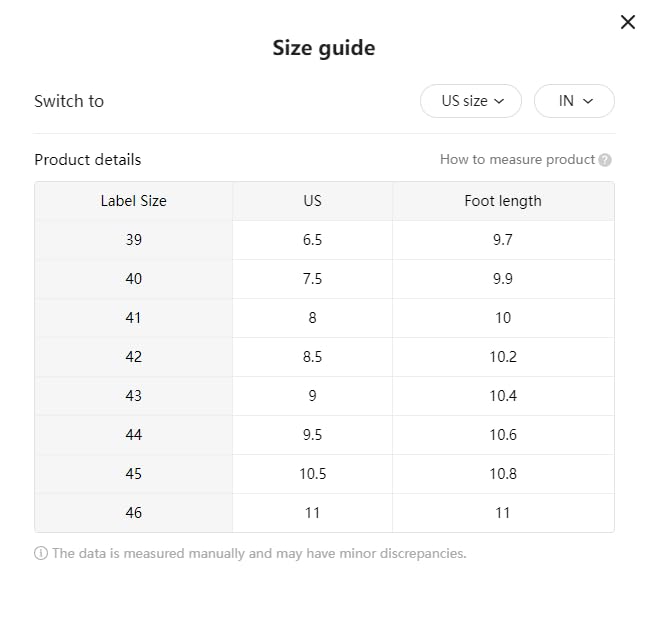The image size is (649, 632).
Task: Select label size 46 row
Action: [x=134, y=513]
